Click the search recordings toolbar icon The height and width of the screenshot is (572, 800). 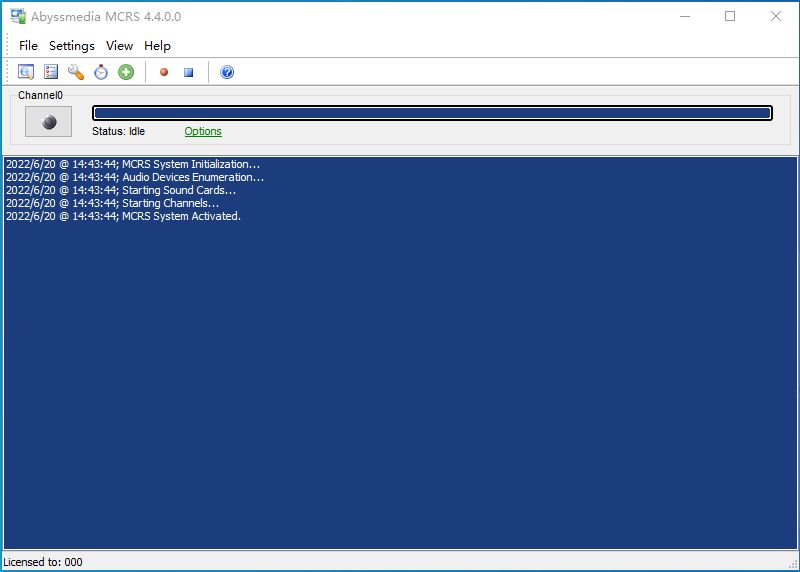click(x=26, y=72)
